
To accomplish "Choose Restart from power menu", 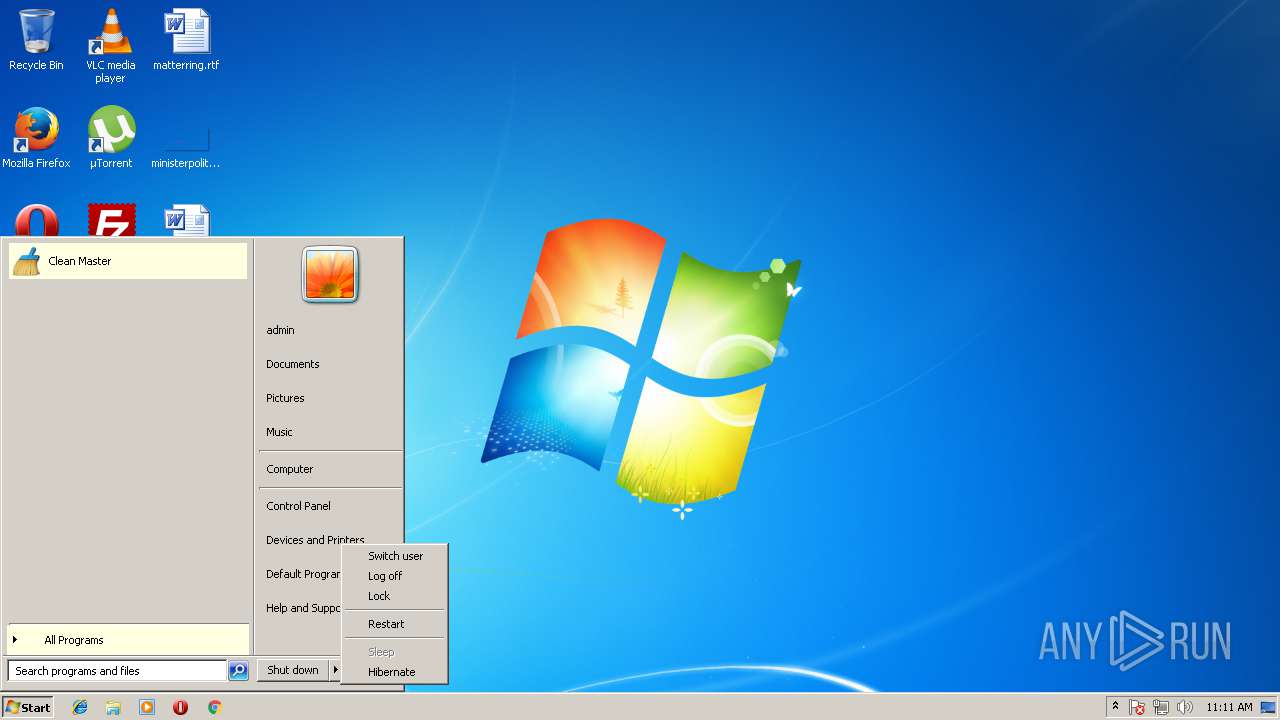I will click(x=394, y=624).
